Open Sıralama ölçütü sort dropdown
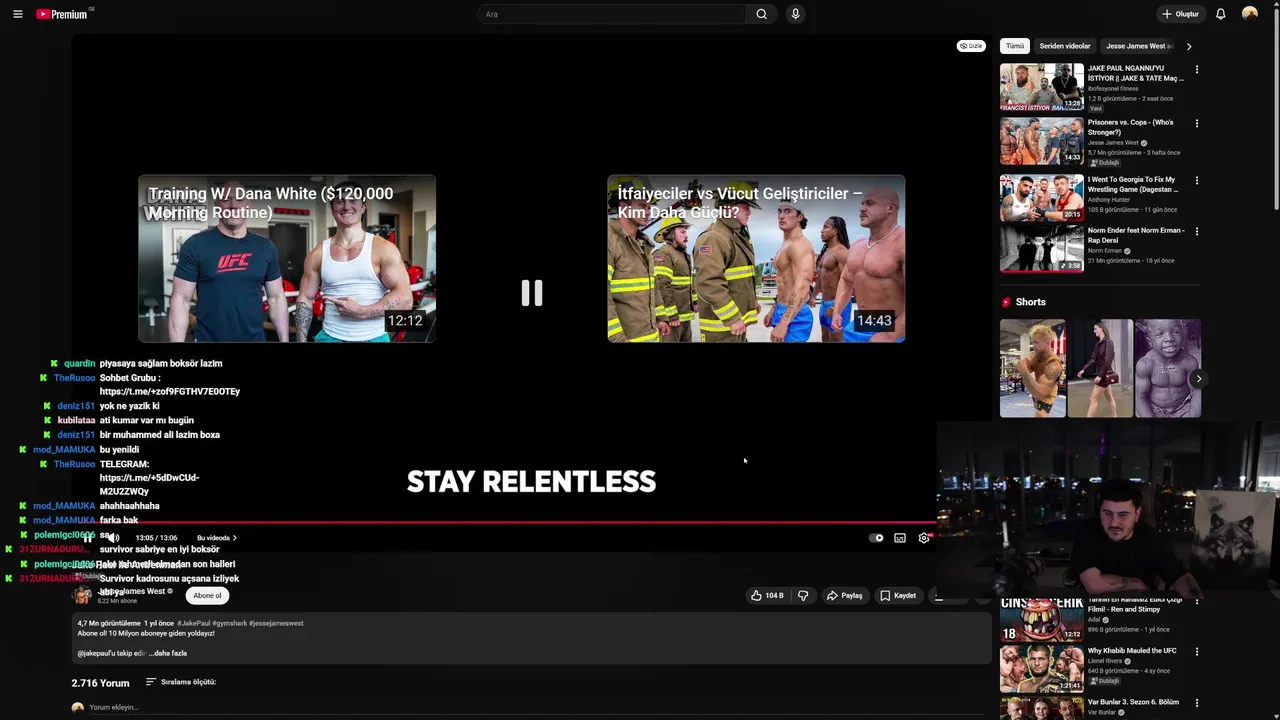The image size is (1280, 720). [181, 682]
